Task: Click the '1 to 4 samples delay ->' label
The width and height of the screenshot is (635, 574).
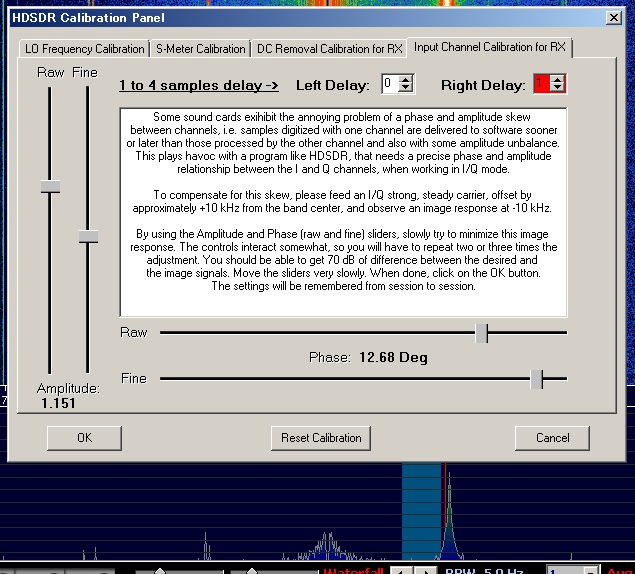Action: pos(199,85)
